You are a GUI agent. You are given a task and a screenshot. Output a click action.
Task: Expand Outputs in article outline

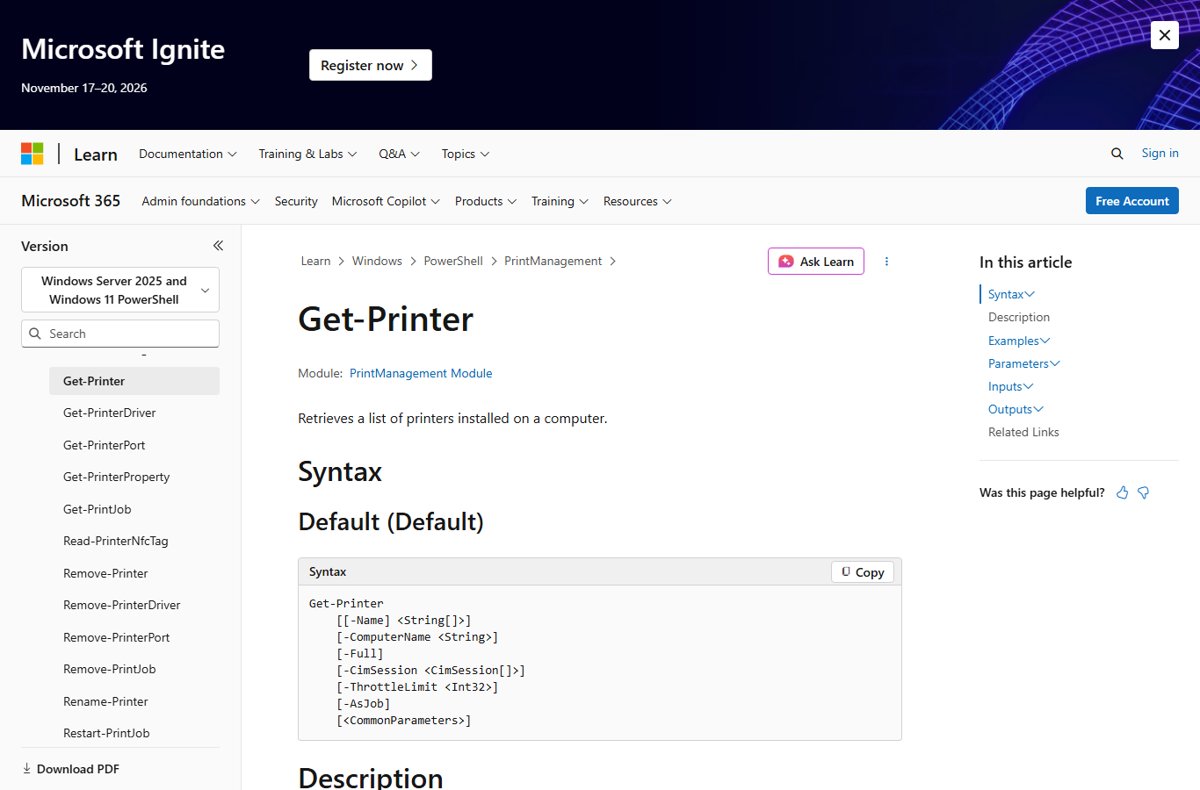(x=1016, y=409)
